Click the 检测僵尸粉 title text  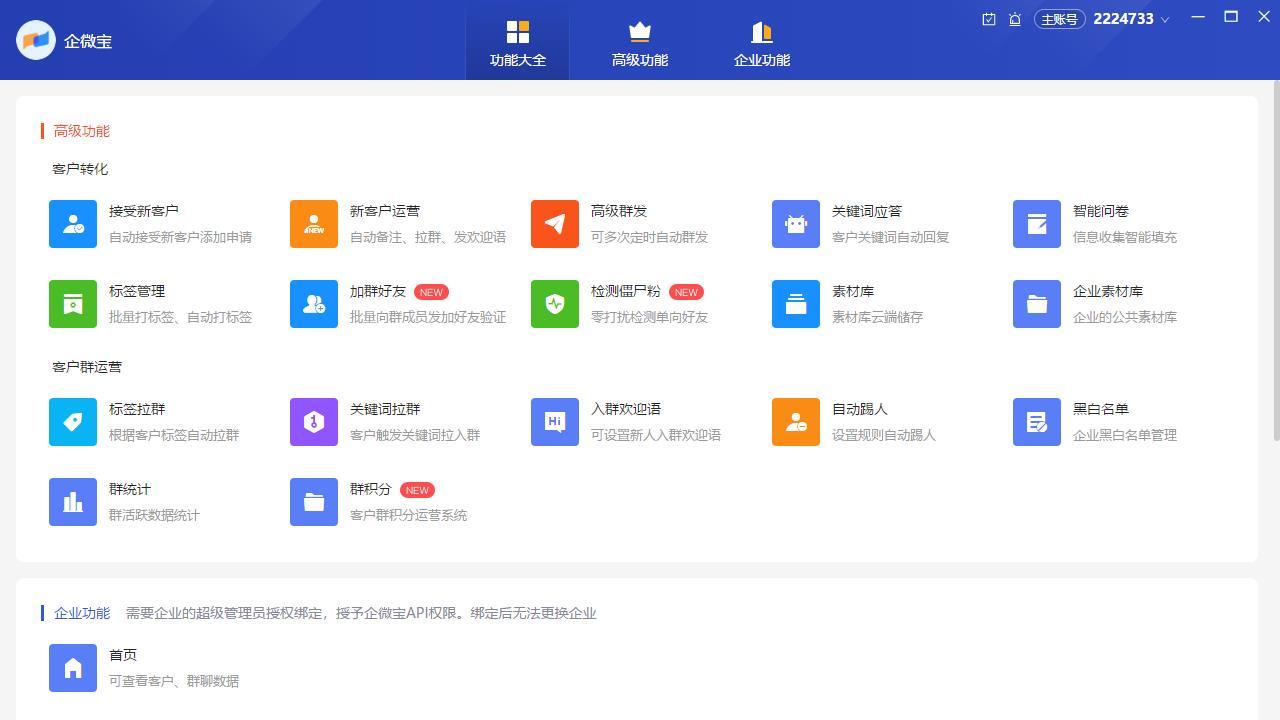(x=626, y=291)
